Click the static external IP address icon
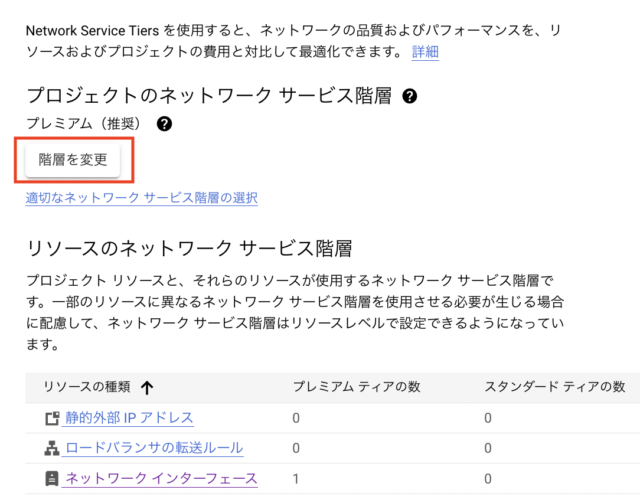The width and height of the screenshot is (640, 503). pyautogui.click(x=52, y=418)
